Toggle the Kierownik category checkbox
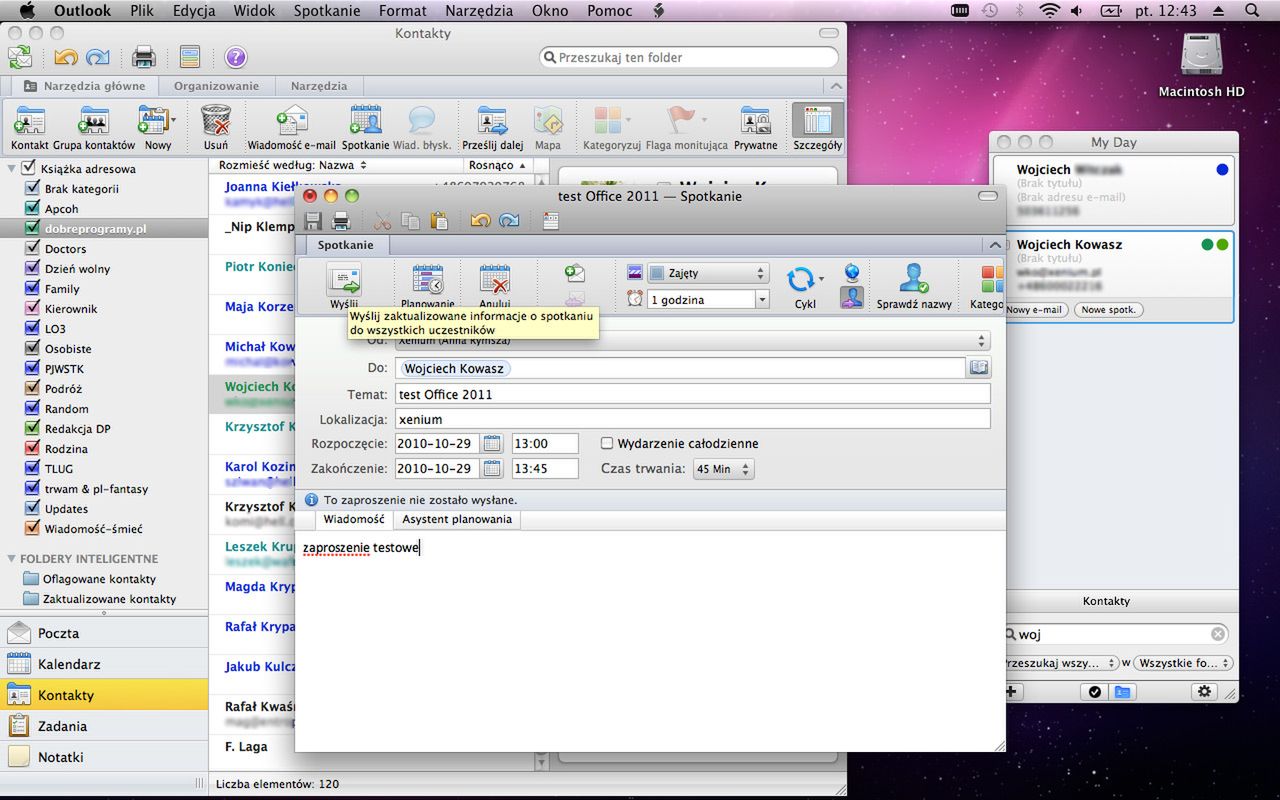Viewport: 1280px width, 800px height. pyautogui.click(x=34, y=308)
